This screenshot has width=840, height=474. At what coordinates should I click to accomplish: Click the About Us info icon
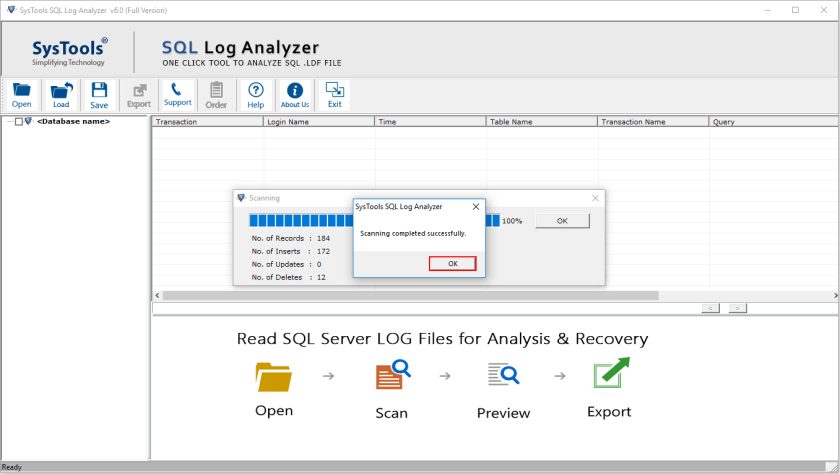tap(294, 94)
